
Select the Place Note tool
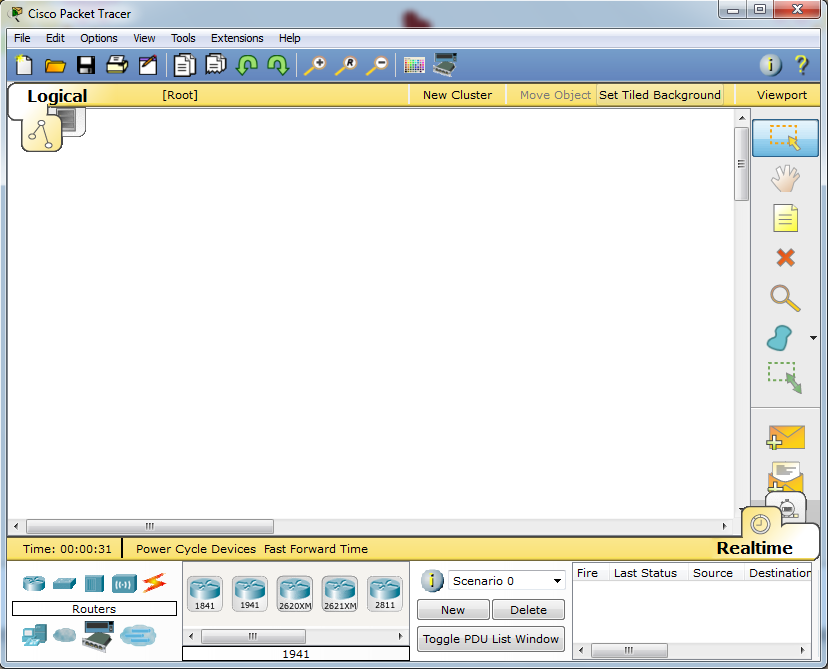pyautogui.click(x=785, y=218)
